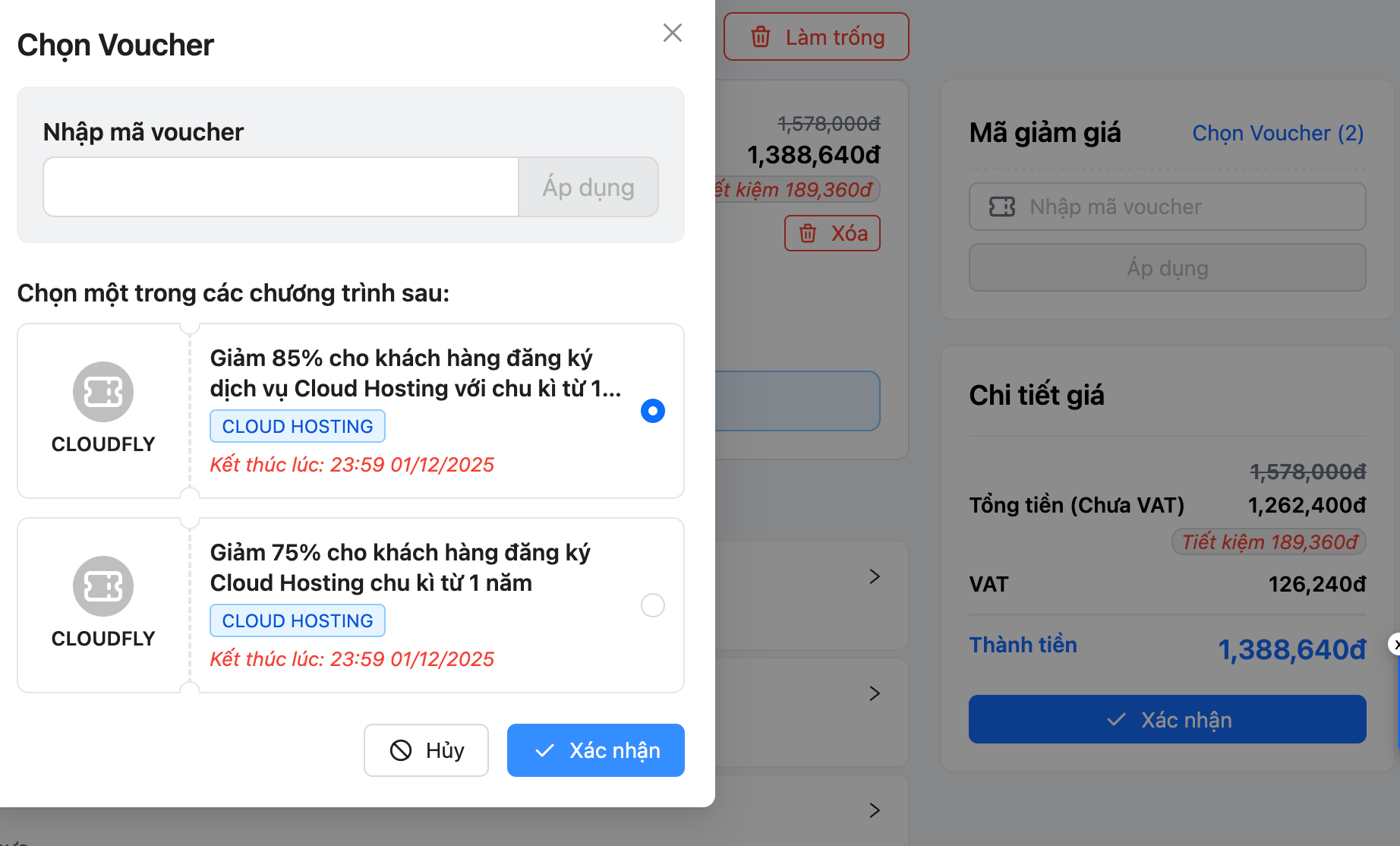Expand the third chevron row at bottom
This screenshot has height=846, width=1400.
(x=875, y=810)
